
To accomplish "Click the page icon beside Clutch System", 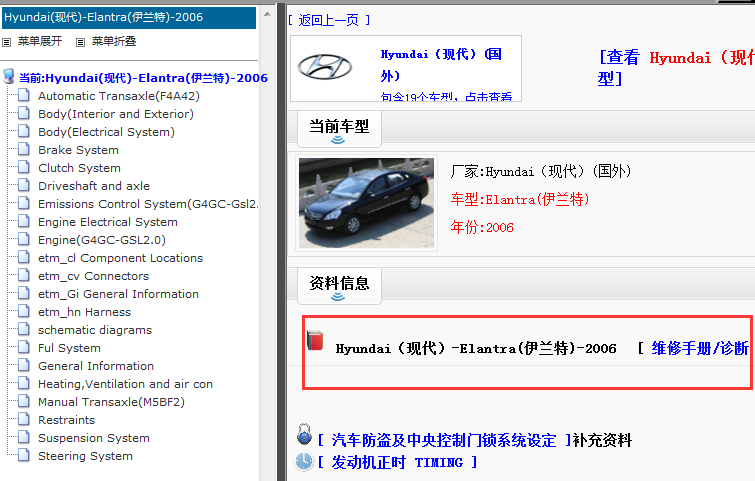I will coord(25,168).
